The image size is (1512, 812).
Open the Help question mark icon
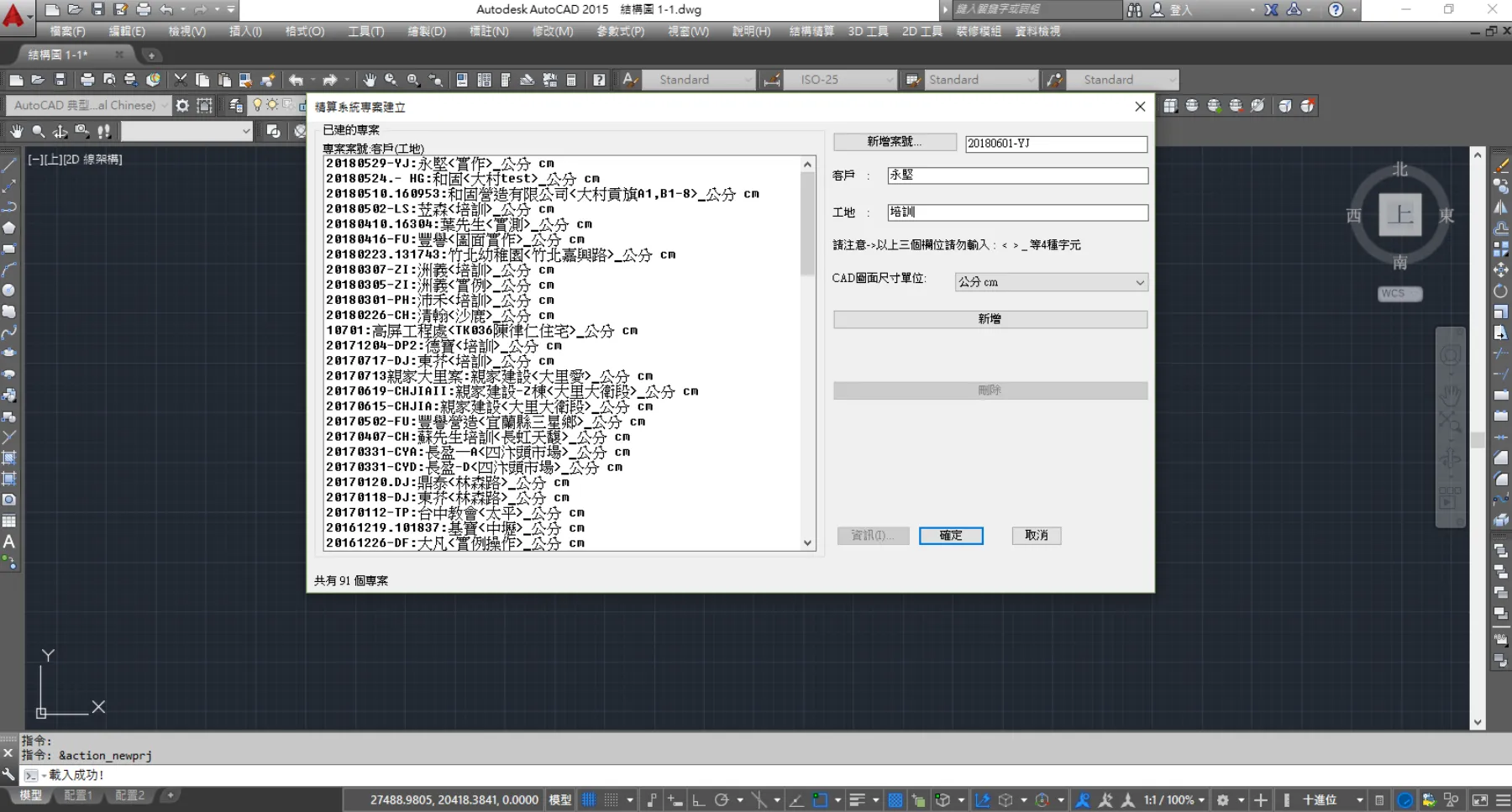pyautogui.click(x=598, y=80)
